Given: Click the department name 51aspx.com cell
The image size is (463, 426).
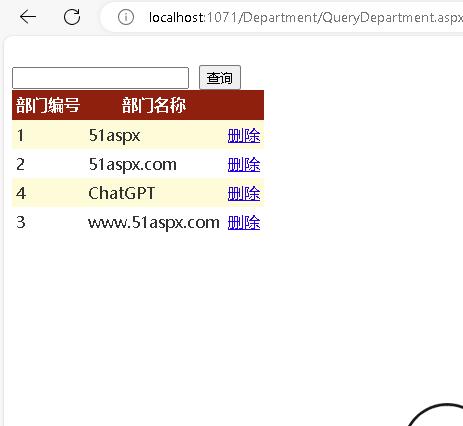Looking at the screenshot, I should 132,165.
